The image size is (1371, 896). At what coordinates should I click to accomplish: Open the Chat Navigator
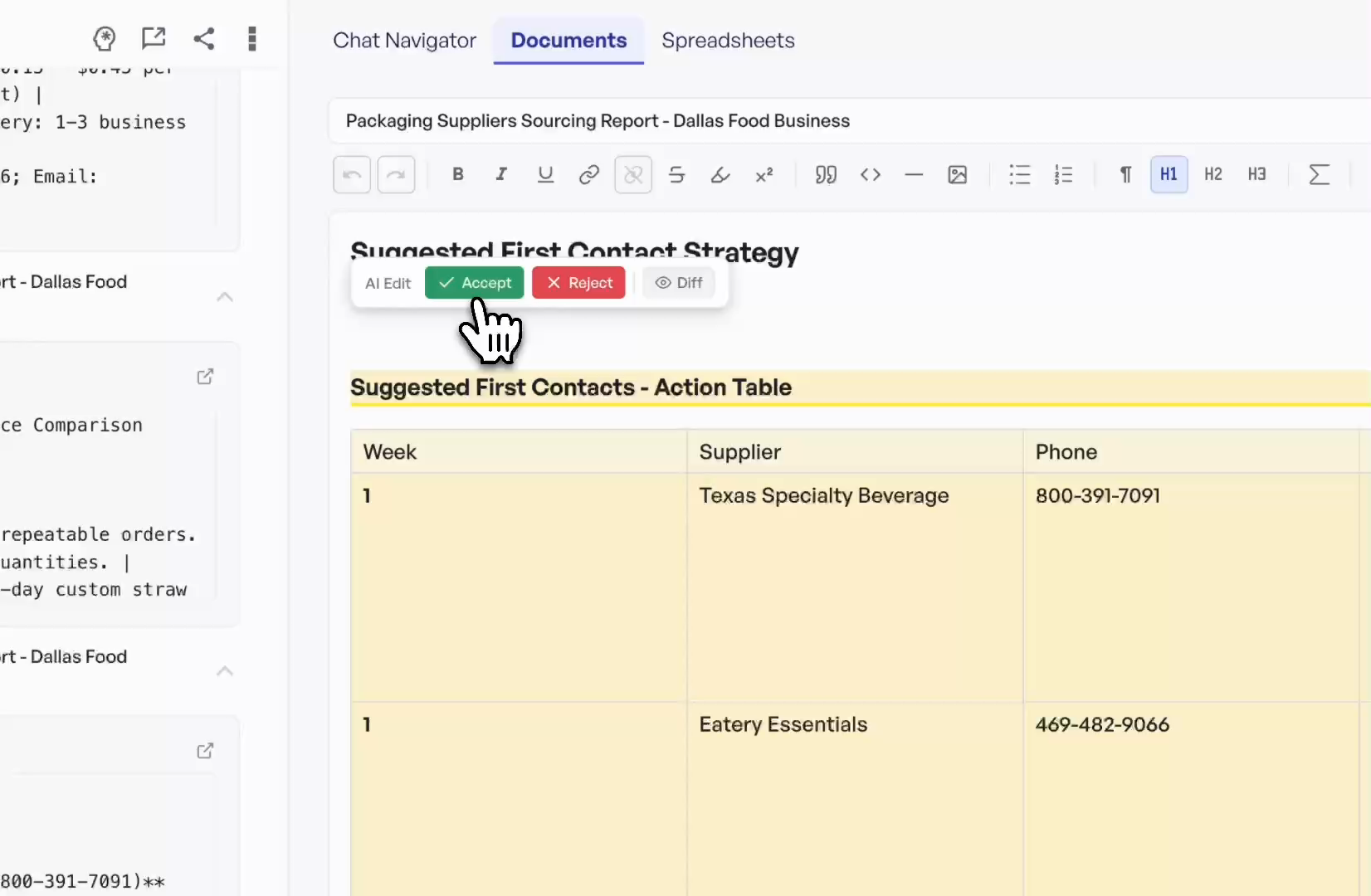pos(404,40)
